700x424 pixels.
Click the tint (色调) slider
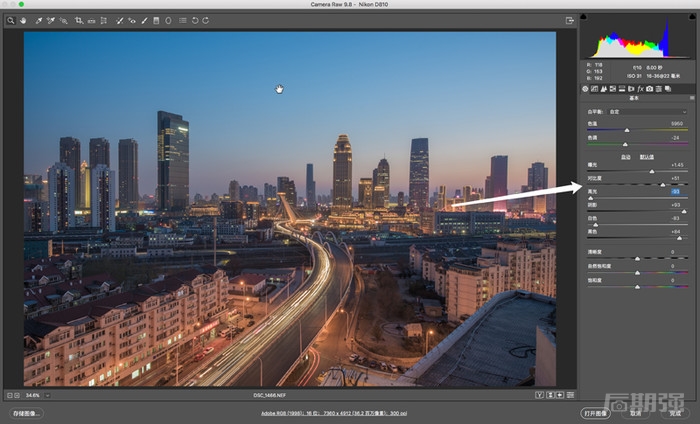(x=637, y=144)
